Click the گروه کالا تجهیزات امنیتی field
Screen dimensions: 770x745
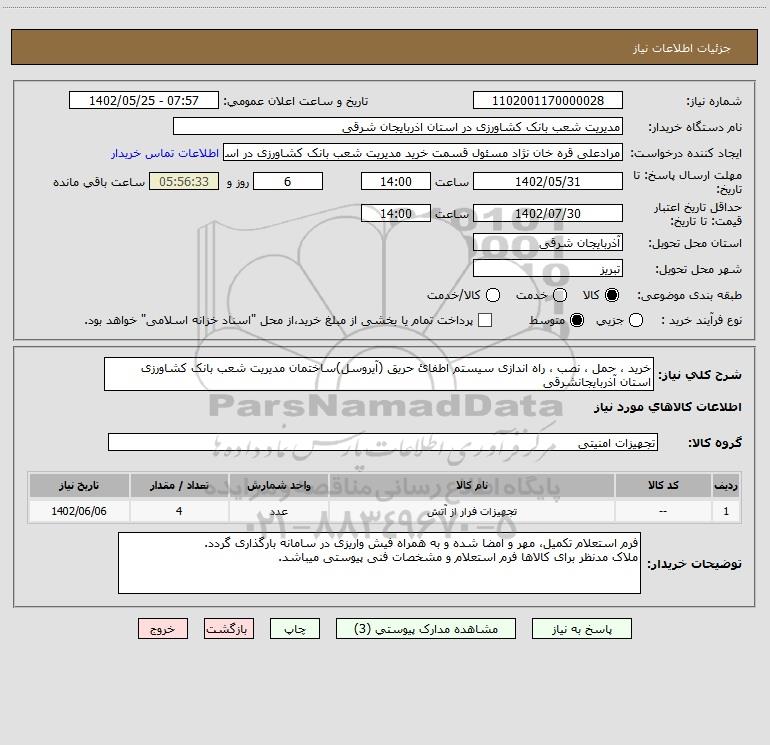click(x=383, y=442)
